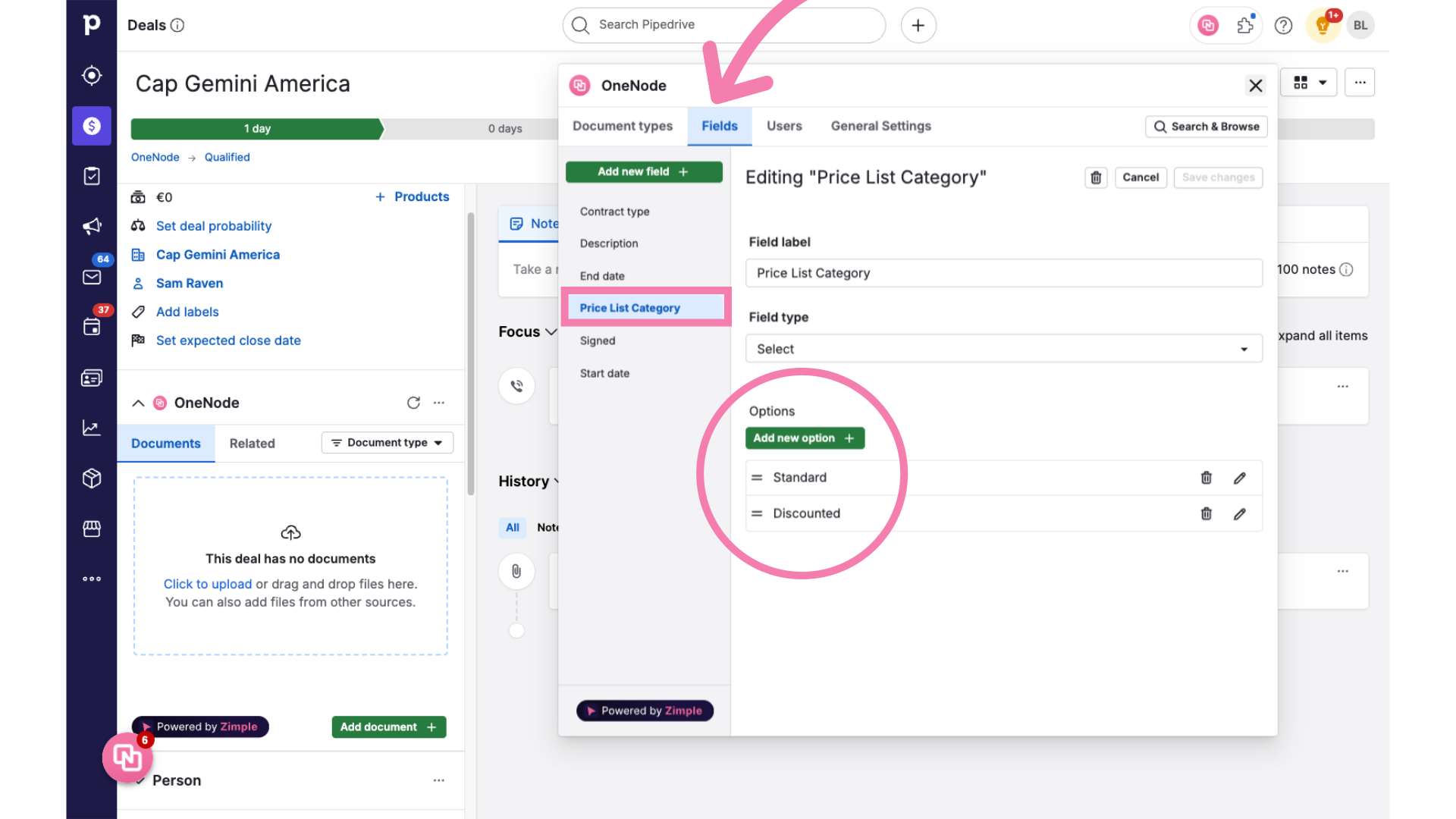Open the lightbulb Sales Assistant icon

point(1323,25)
